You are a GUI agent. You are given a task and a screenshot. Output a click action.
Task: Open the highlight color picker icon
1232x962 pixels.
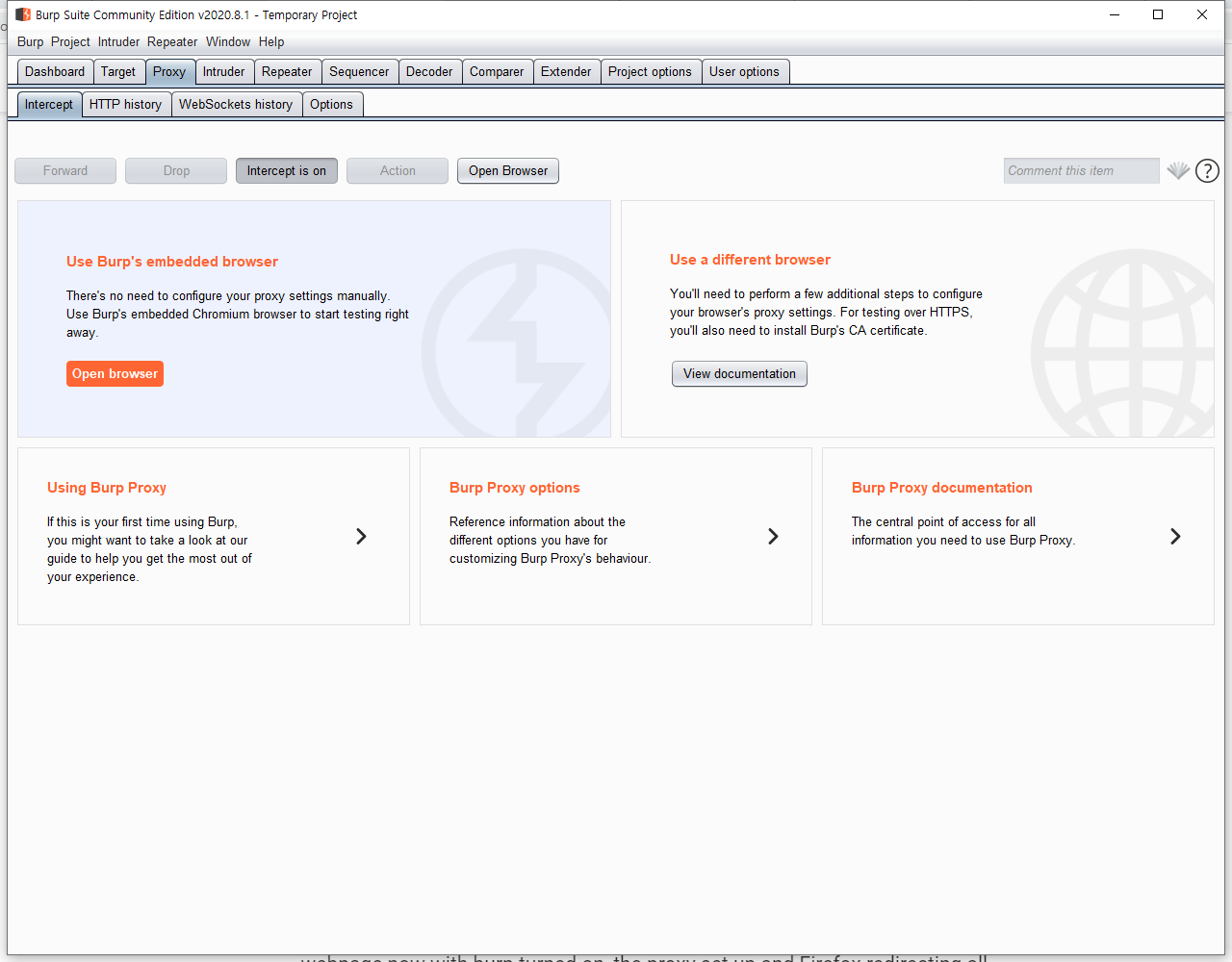point(1178,170)
